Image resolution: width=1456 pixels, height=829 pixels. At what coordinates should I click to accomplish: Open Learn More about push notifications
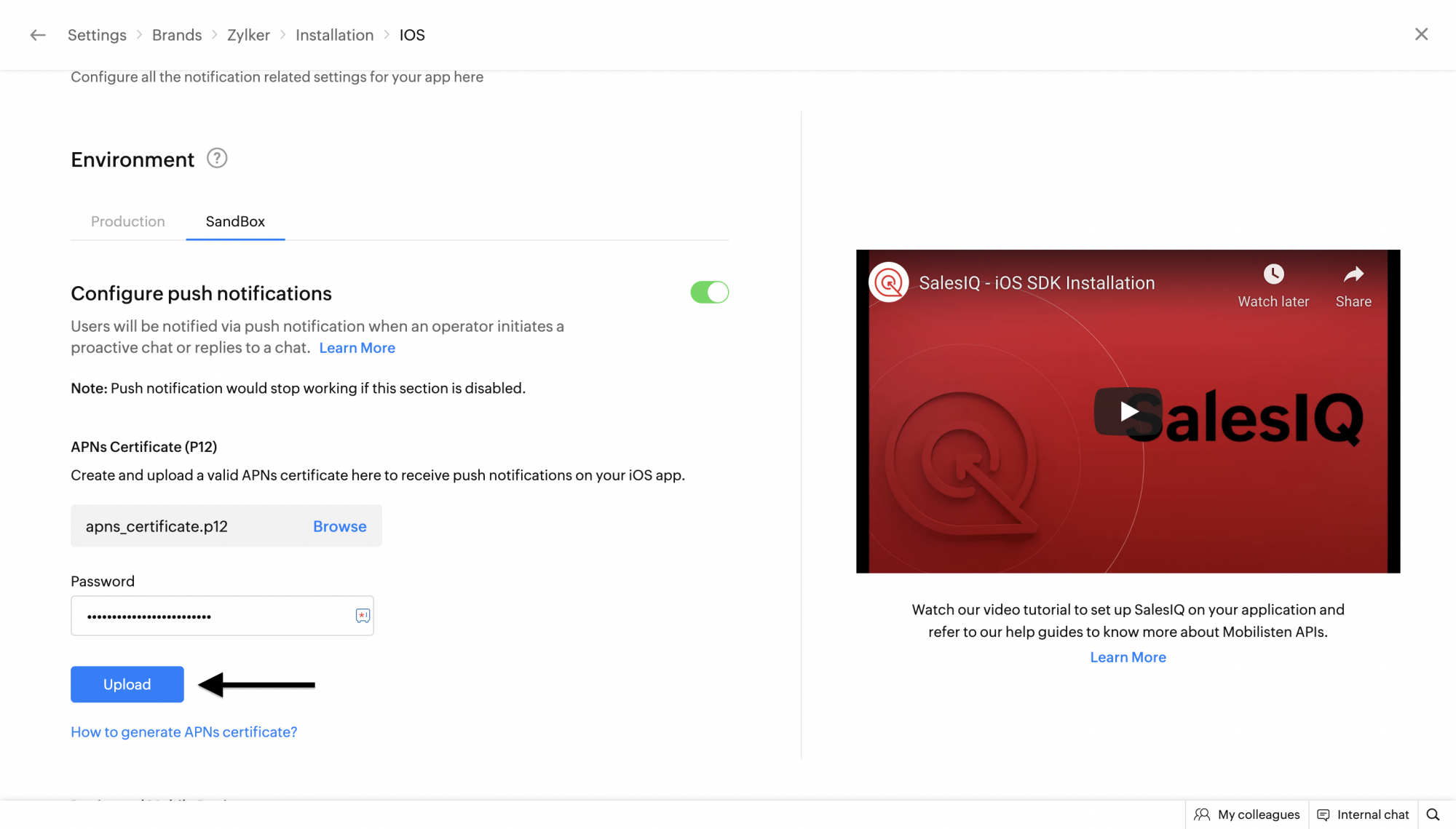point(357,347)
